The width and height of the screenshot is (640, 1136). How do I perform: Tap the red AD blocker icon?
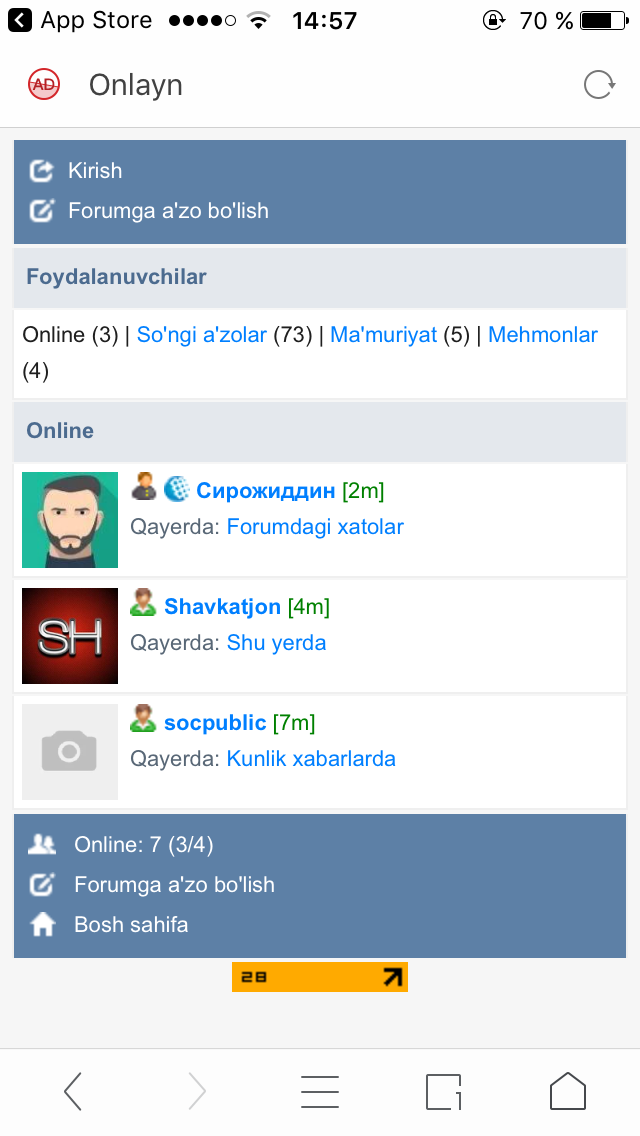(x=43, y=85)
